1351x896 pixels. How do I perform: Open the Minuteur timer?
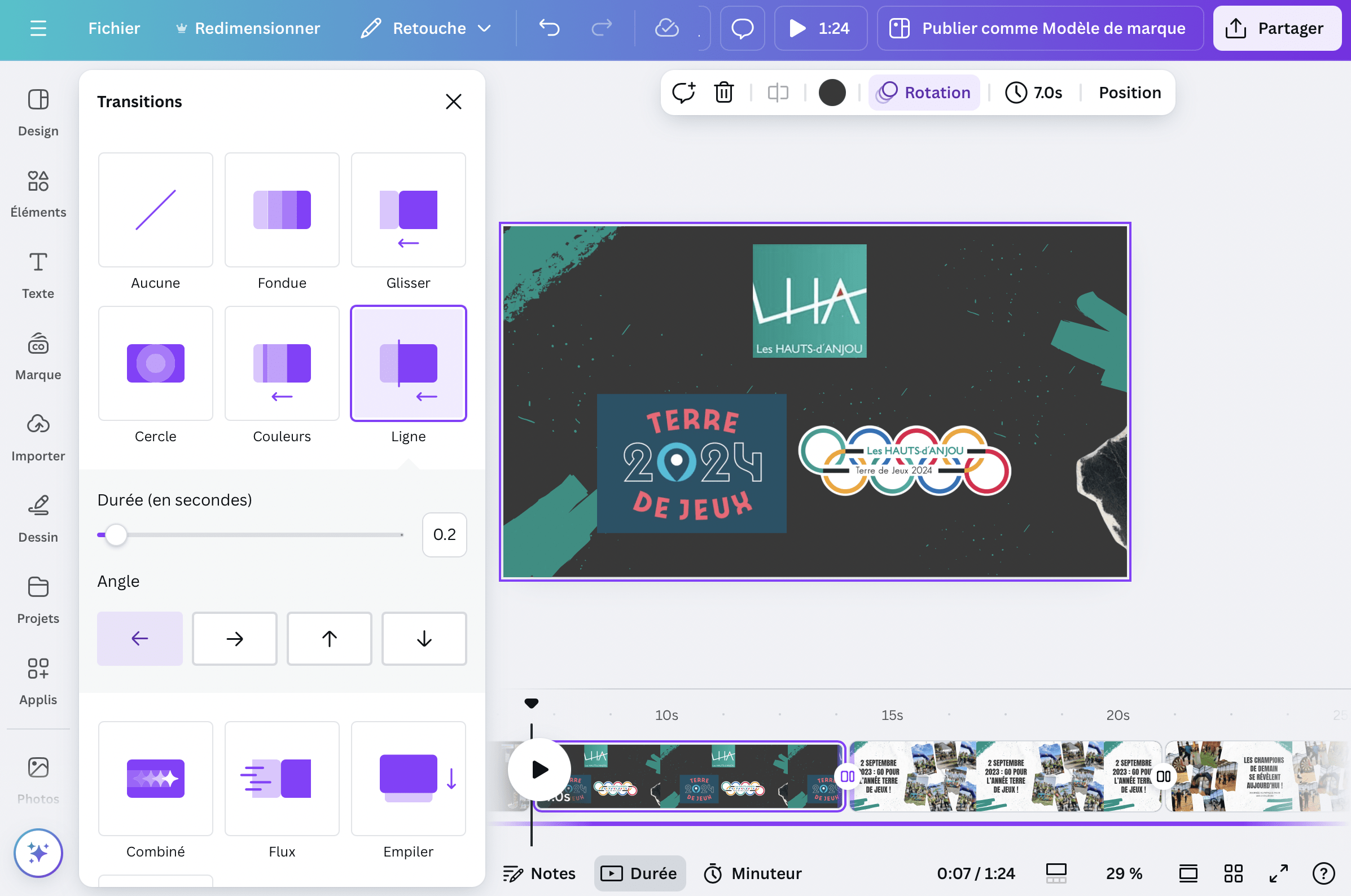point(753,873)
